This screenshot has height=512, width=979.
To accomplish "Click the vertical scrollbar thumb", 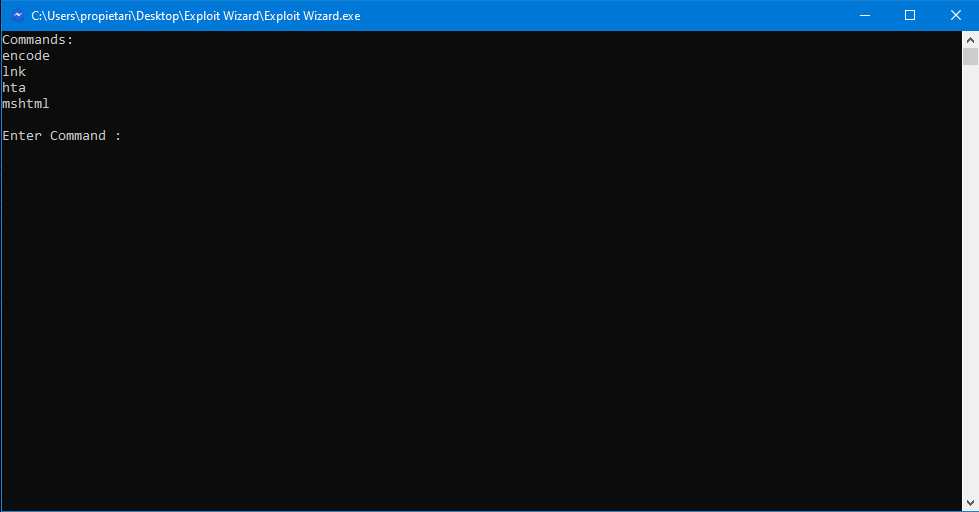I will (970, 56).
